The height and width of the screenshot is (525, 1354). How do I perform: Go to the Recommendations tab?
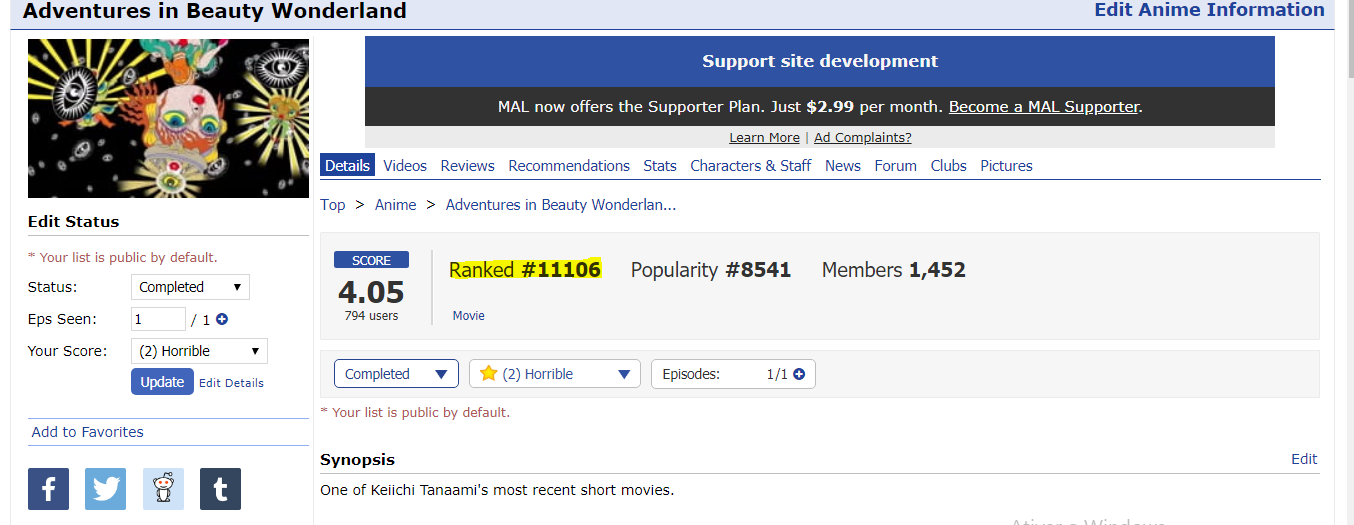click(x=569, y=166)
